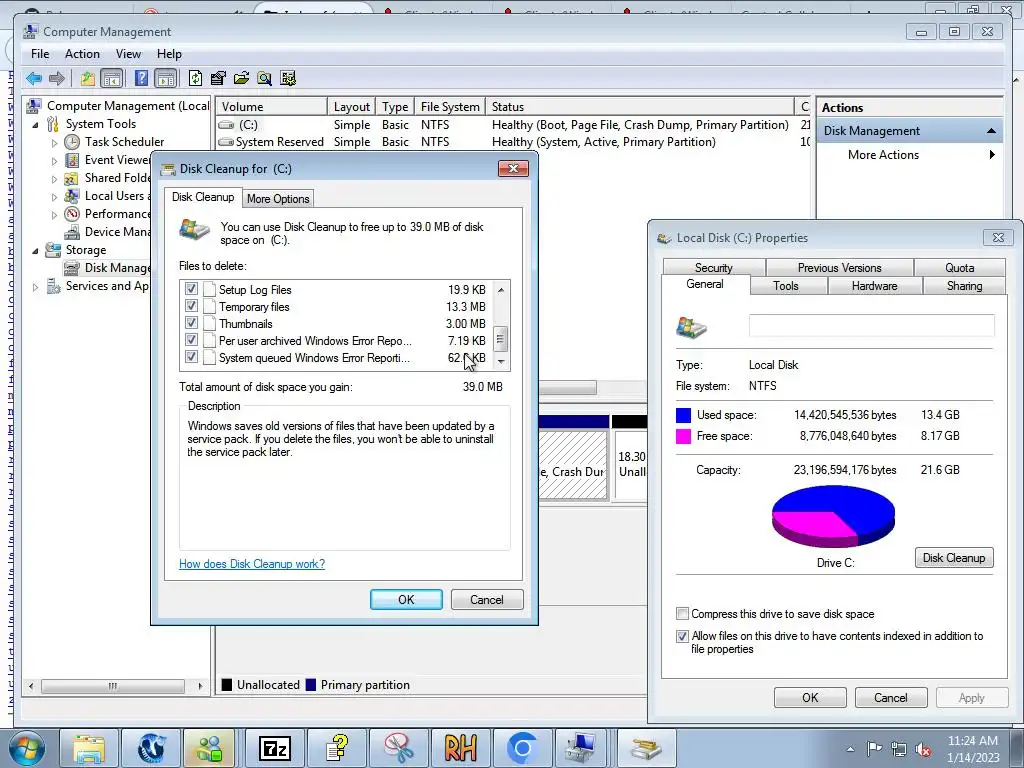Expand Services and Applications node arrow

click(35, 287)
